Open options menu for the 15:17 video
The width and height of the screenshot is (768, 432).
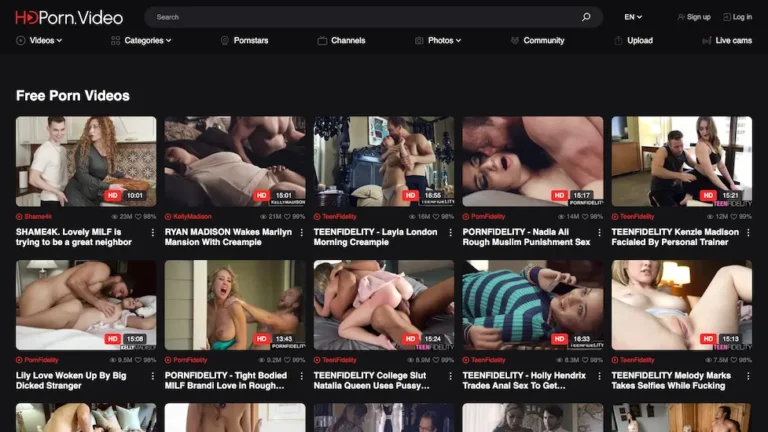[600, 233]
